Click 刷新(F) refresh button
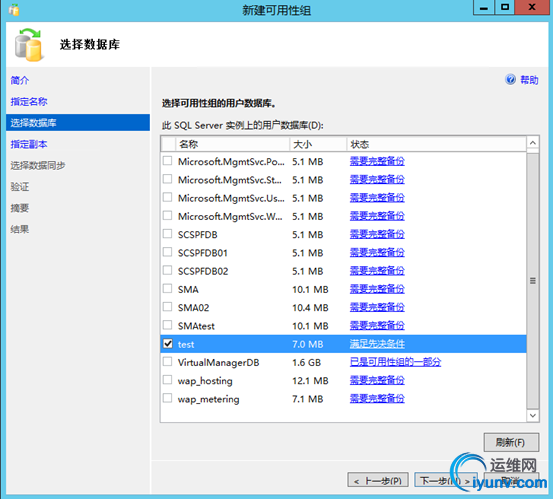The width and height of the screenshot is (553, 499). pyautogui.click(x=511, y=442)
